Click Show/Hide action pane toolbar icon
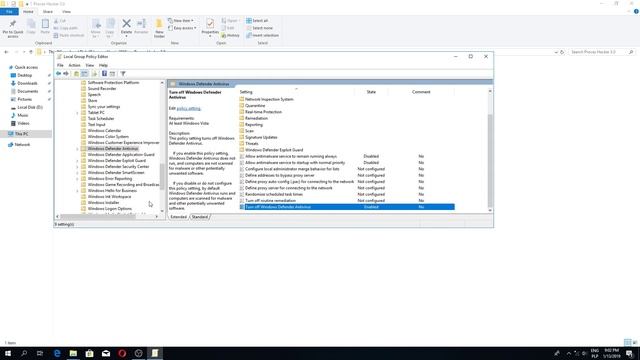Screen dimensions: 640x360 click(x=112, y=73)
